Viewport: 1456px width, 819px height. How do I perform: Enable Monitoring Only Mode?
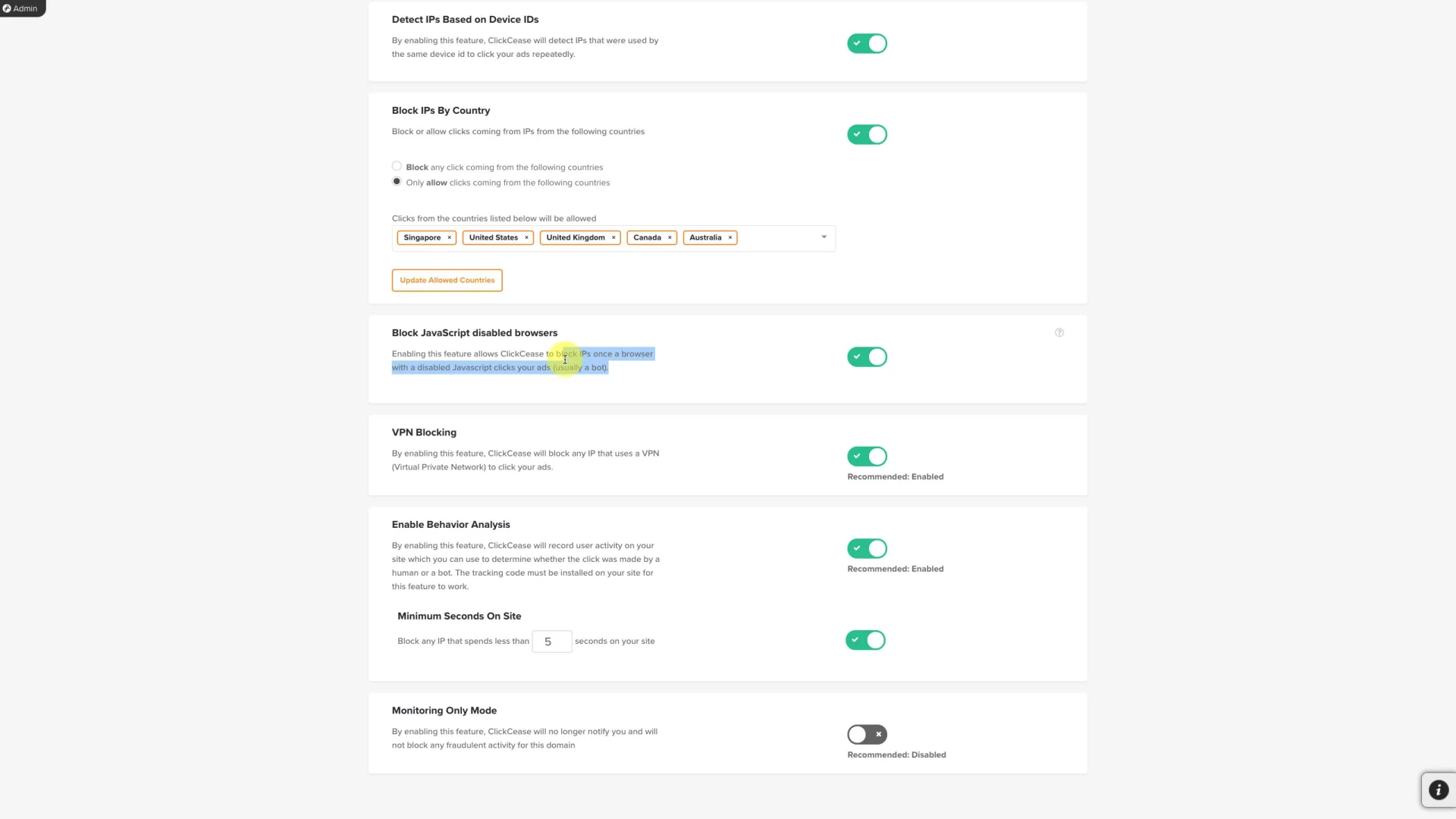pos(867,734)
